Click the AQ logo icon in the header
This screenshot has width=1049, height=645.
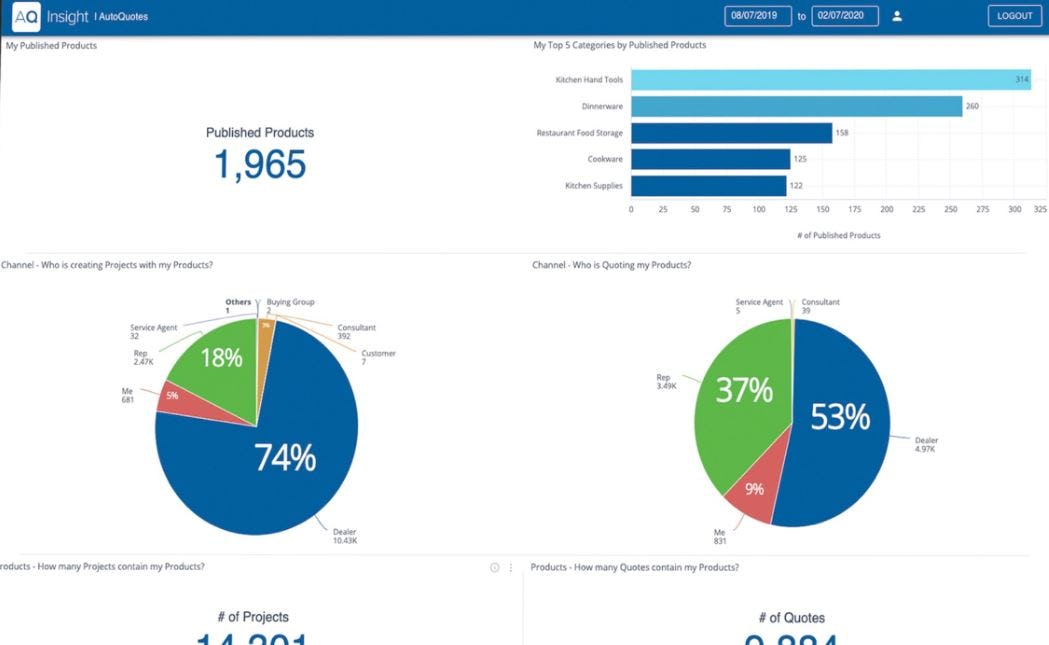[27, 15]
